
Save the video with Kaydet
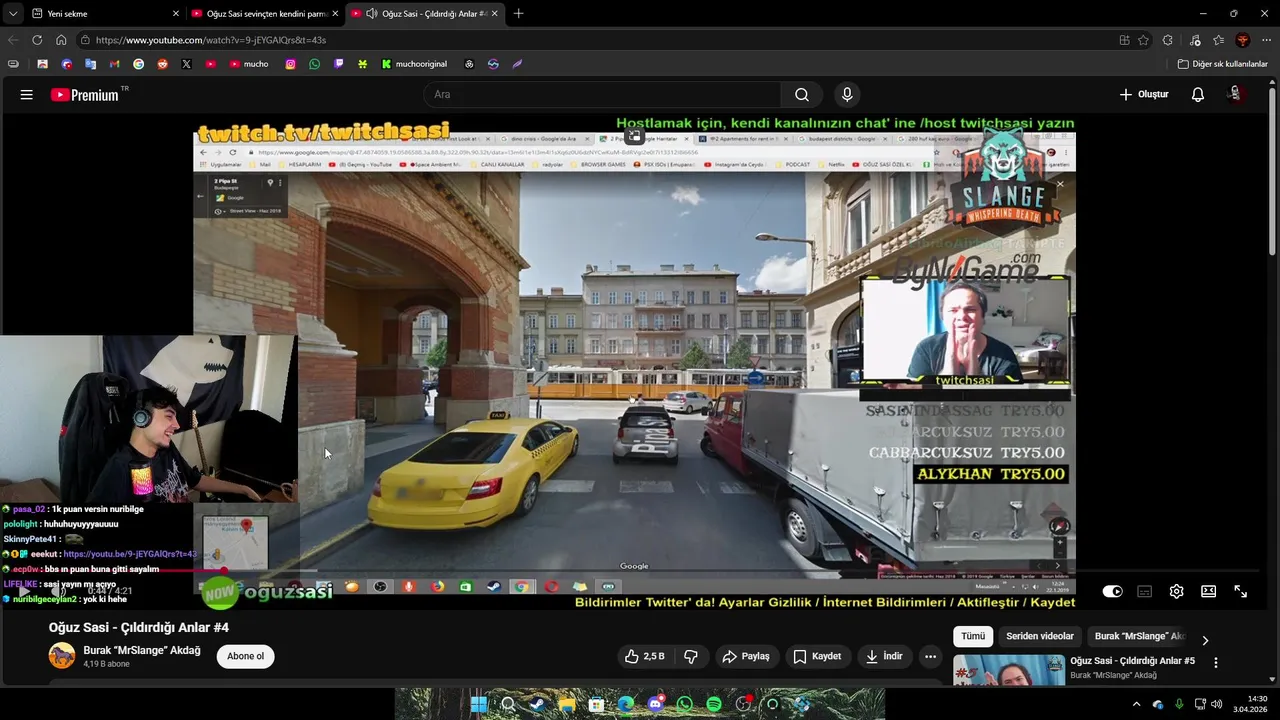click(x=817, y=656)
